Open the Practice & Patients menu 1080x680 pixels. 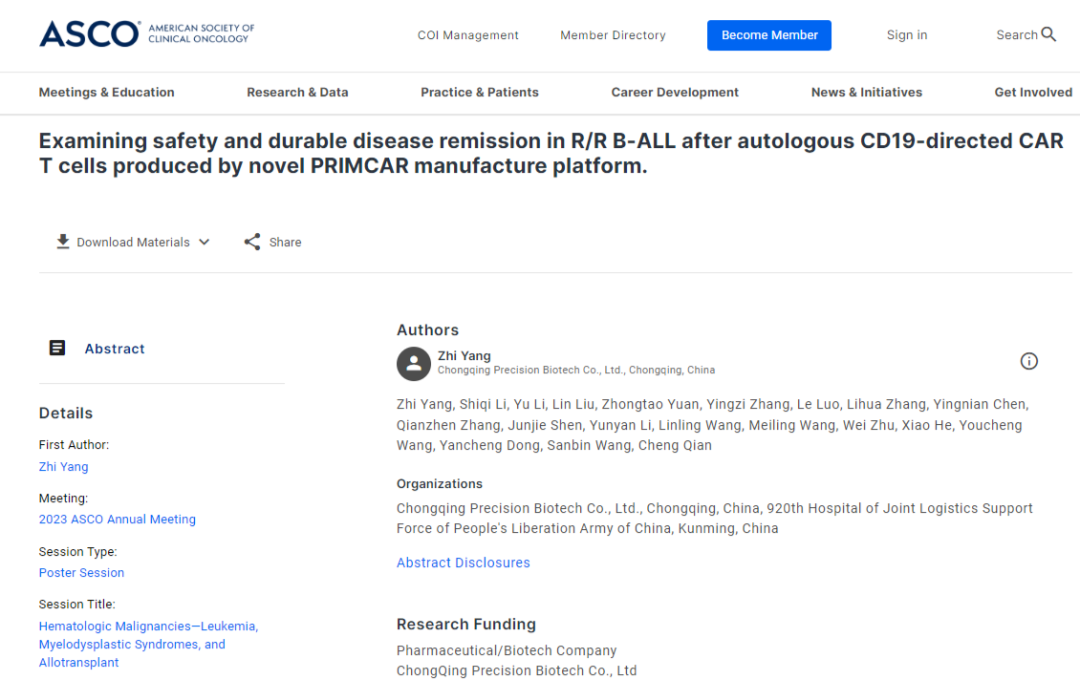pos(479,92)
